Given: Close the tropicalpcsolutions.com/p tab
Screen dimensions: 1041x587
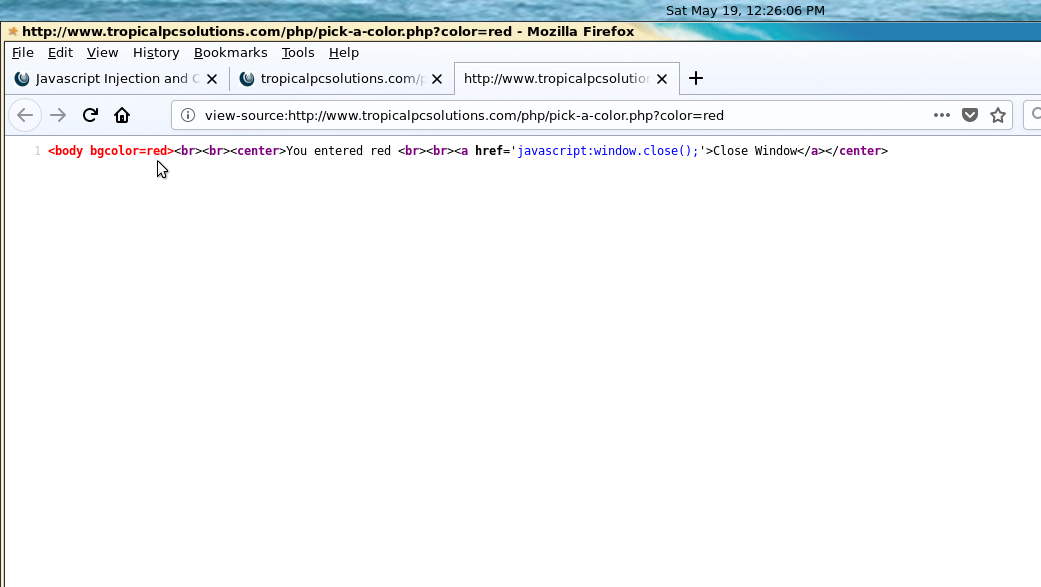Looking at the screenshot, I should pos(437,79).
